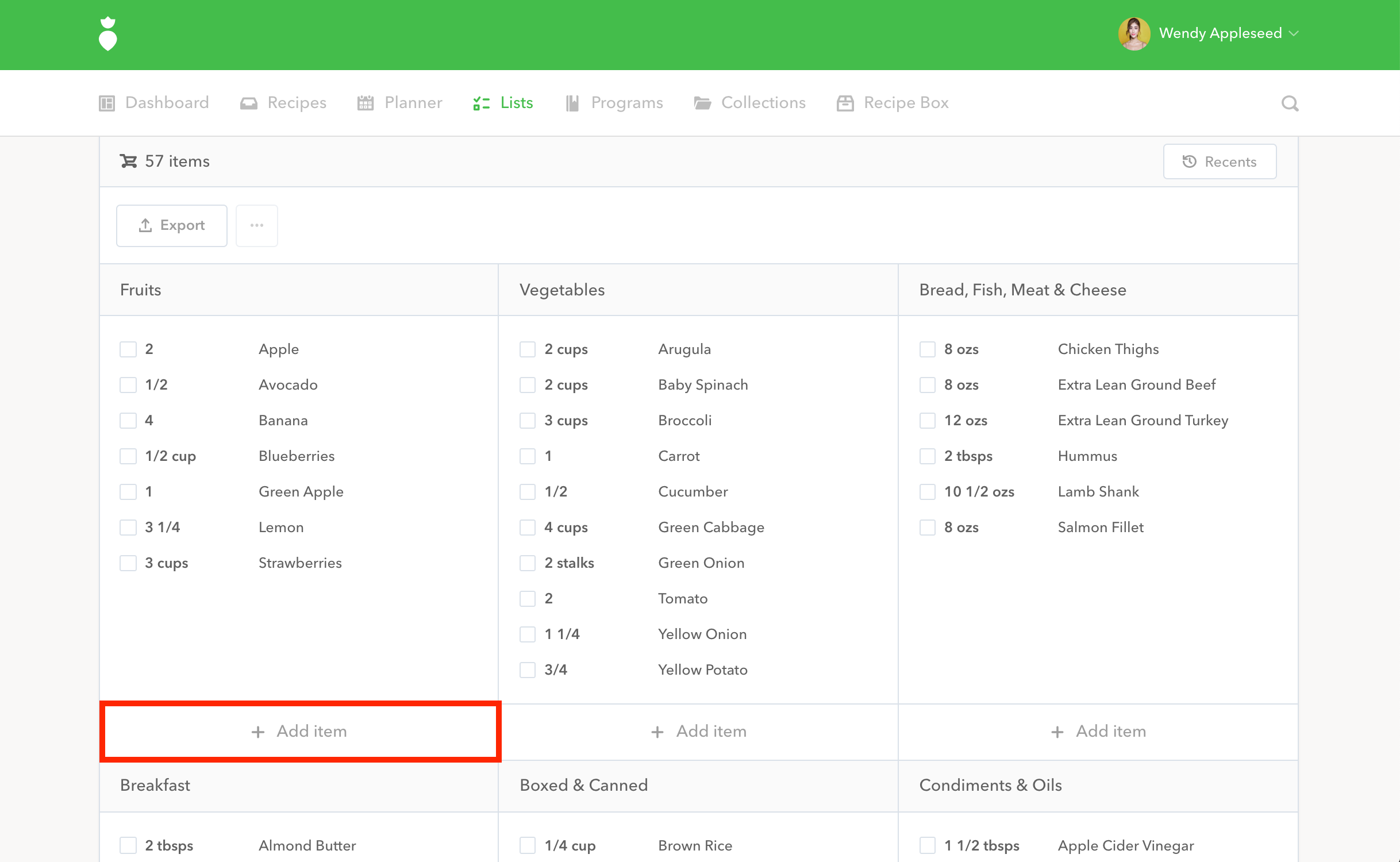Mark Salmon Fillet as purchased
The width and height of the screenshot is (1400, 862).
click(x=928, y=528)
